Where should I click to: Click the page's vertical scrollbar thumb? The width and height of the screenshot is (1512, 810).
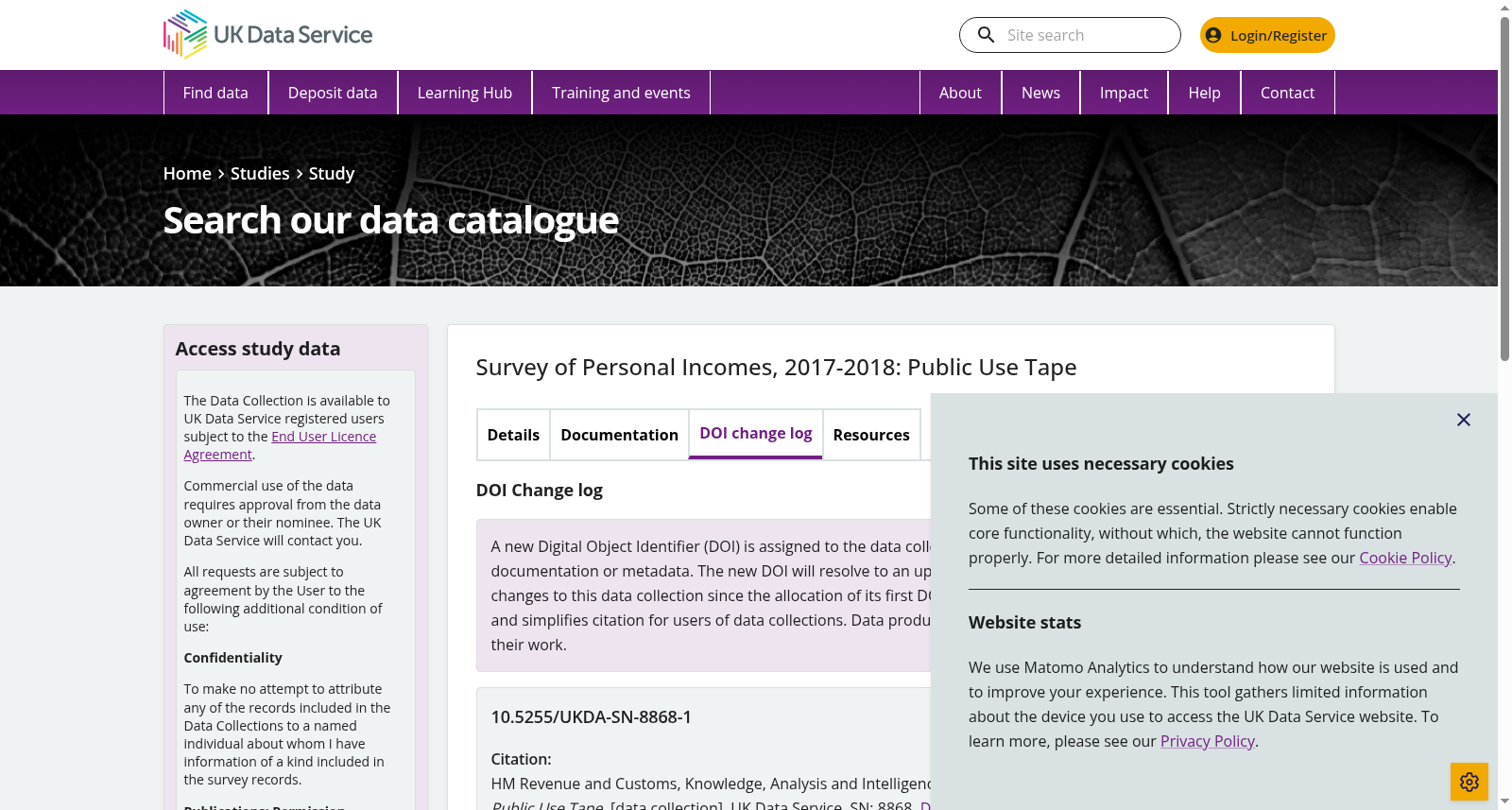(1504, 189)
